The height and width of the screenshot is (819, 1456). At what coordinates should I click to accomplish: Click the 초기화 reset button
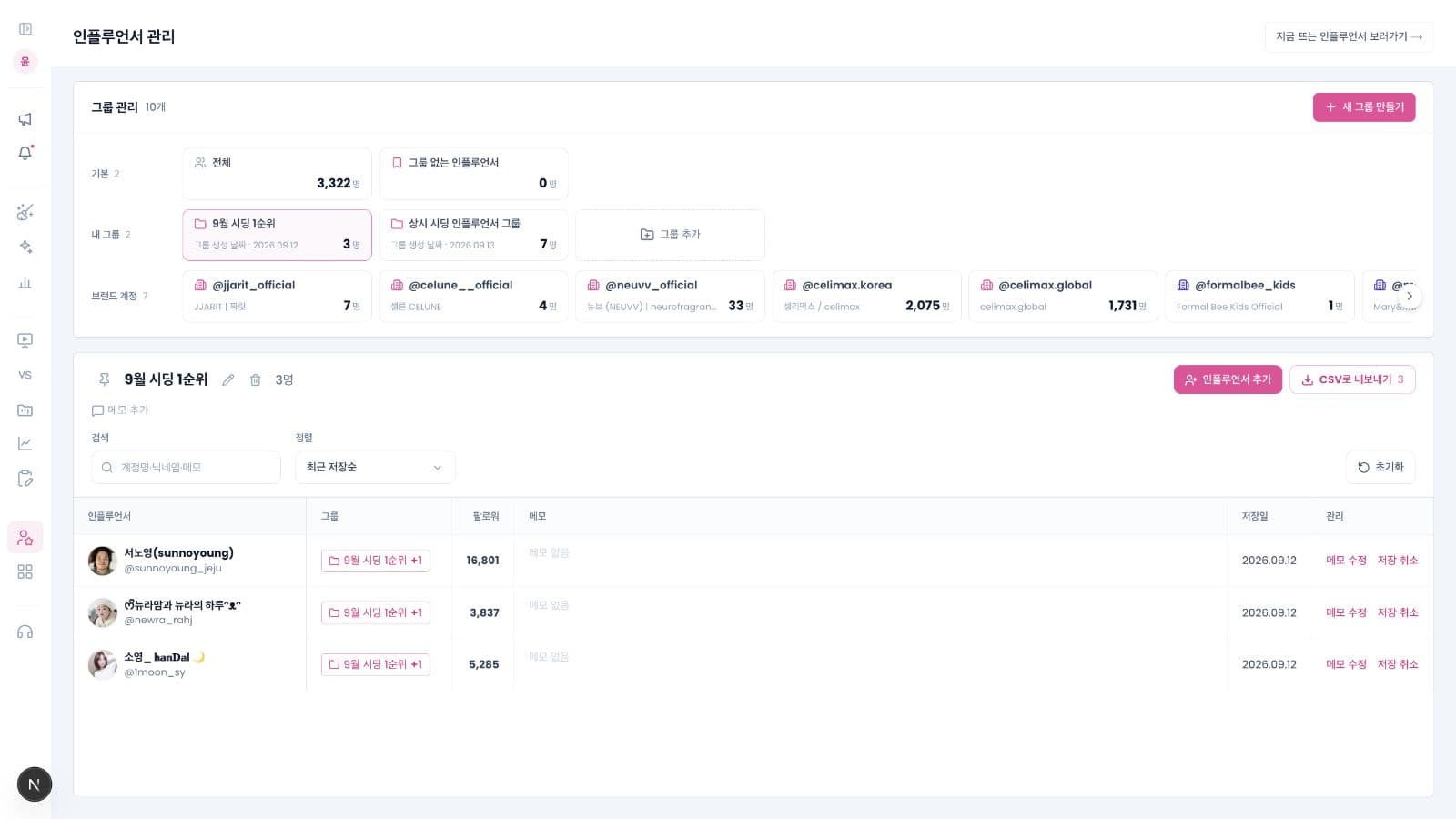pyautogui.click(x=1380, y=467)
